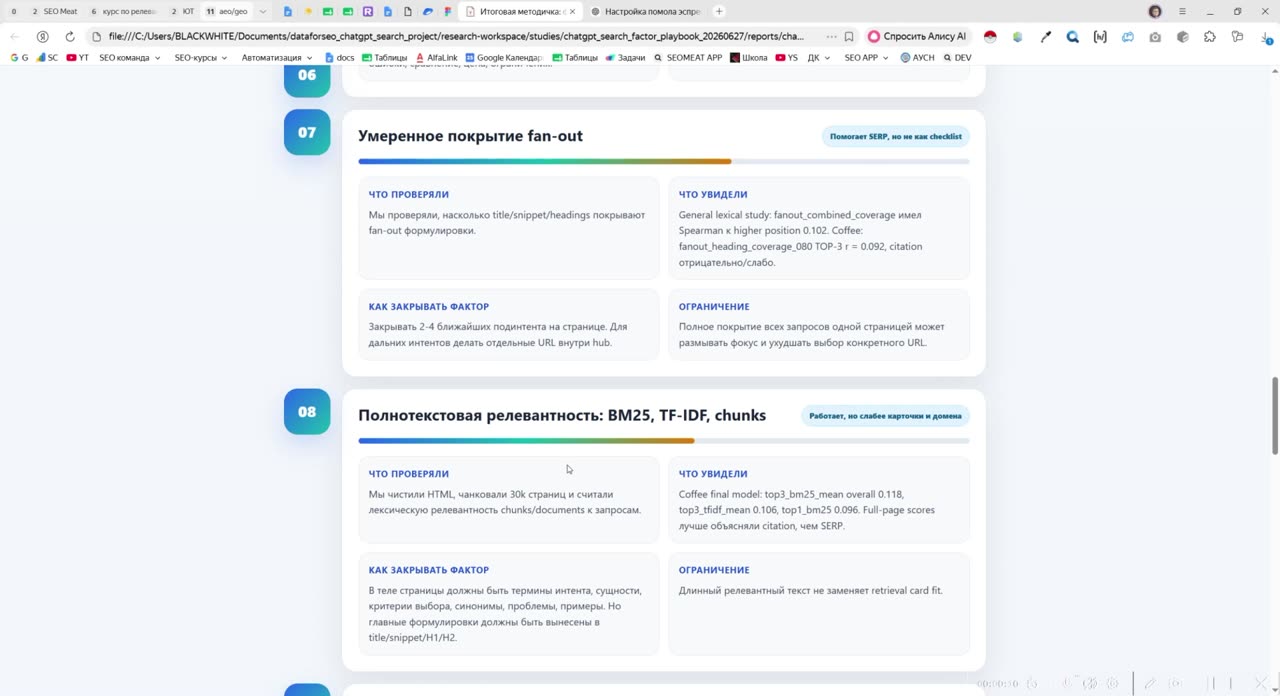Open the YT YouTube bookmark
1280x696 pixels.
click(78, 58)
